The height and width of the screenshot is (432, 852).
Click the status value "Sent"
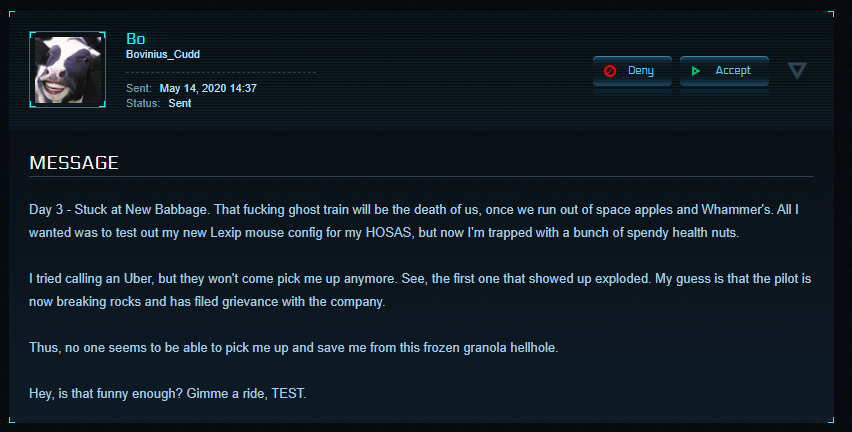coord(180,103)
